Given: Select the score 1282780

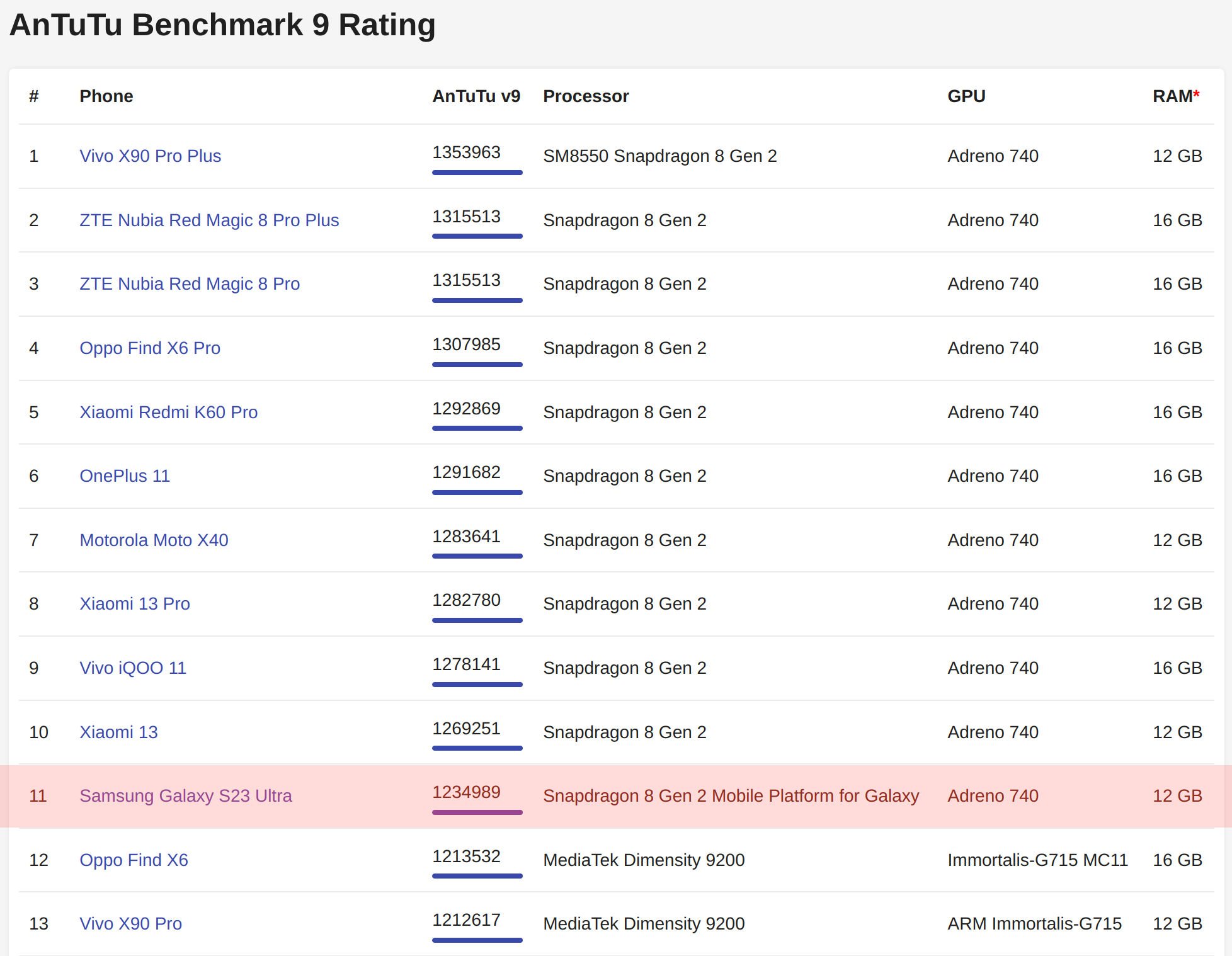Looking at the screenshot, I should tap(466, 600).
